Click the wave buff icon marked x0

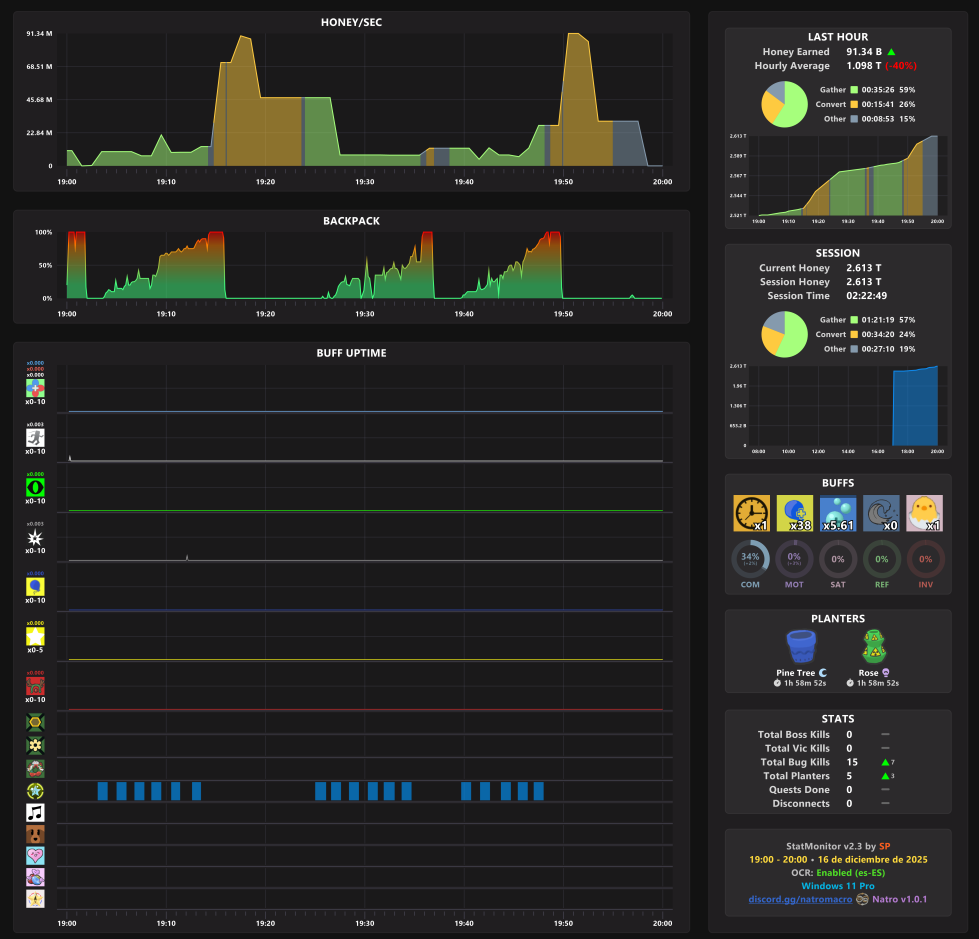[881, 513]
